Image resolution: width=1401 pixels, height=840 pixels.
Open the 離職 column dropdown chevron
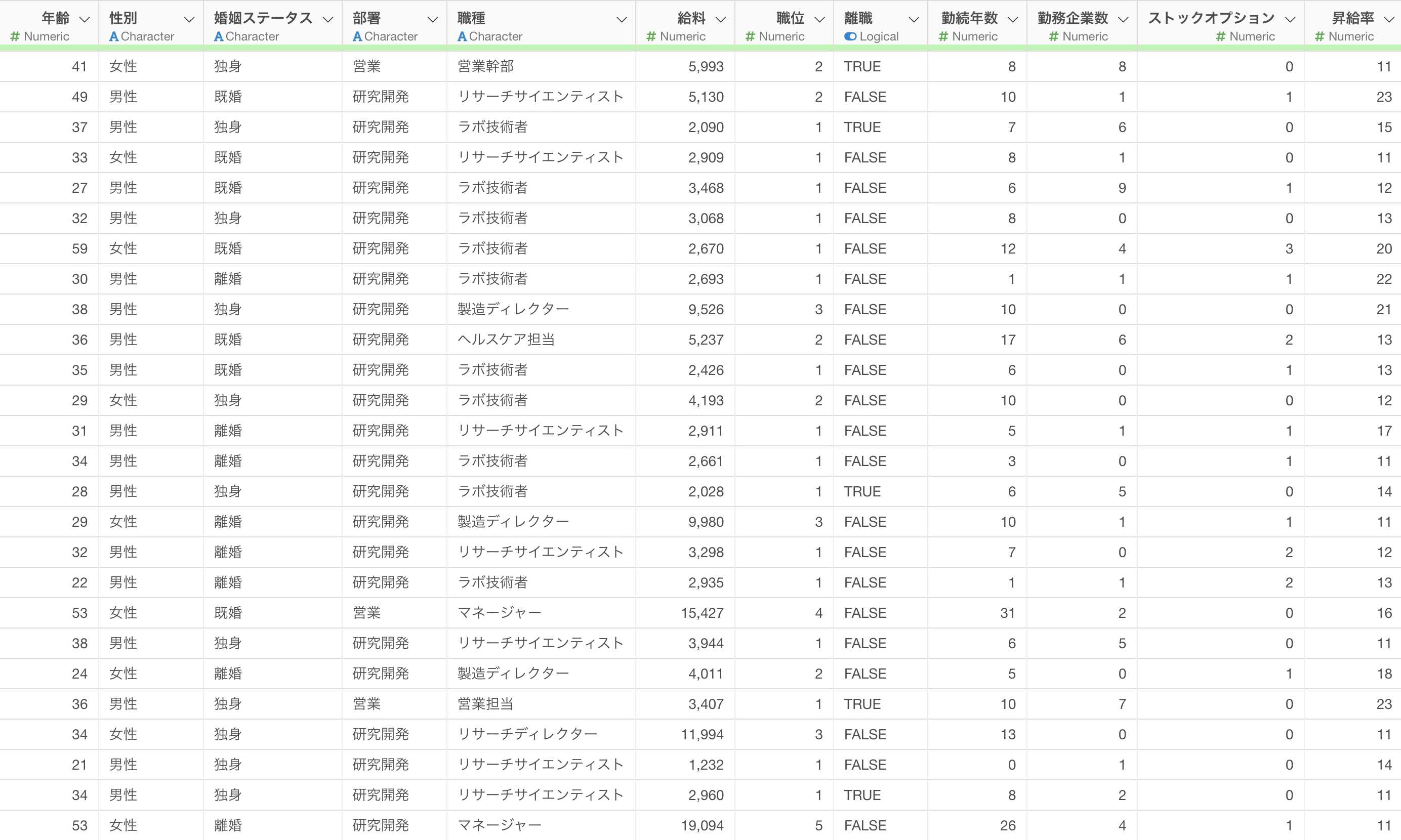point(914,19)
